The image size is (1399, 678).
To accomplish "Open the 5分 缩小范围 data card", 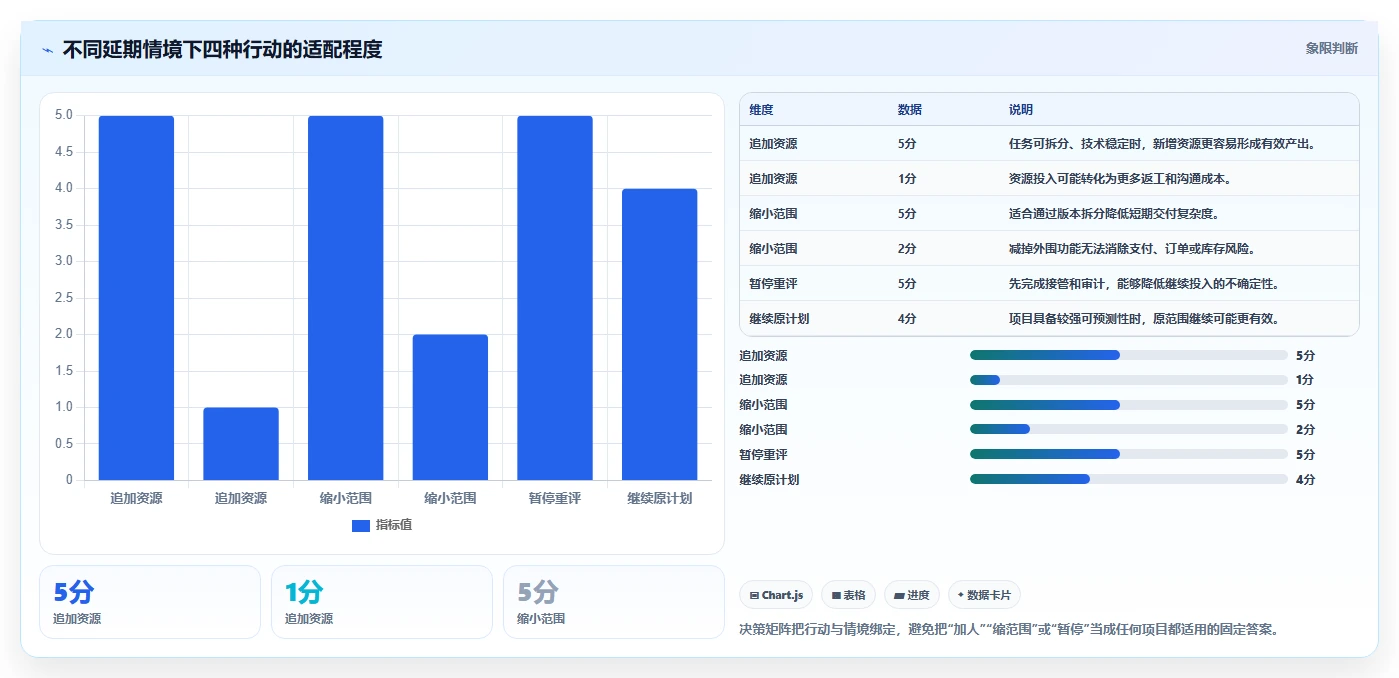I will click(614, 602).
